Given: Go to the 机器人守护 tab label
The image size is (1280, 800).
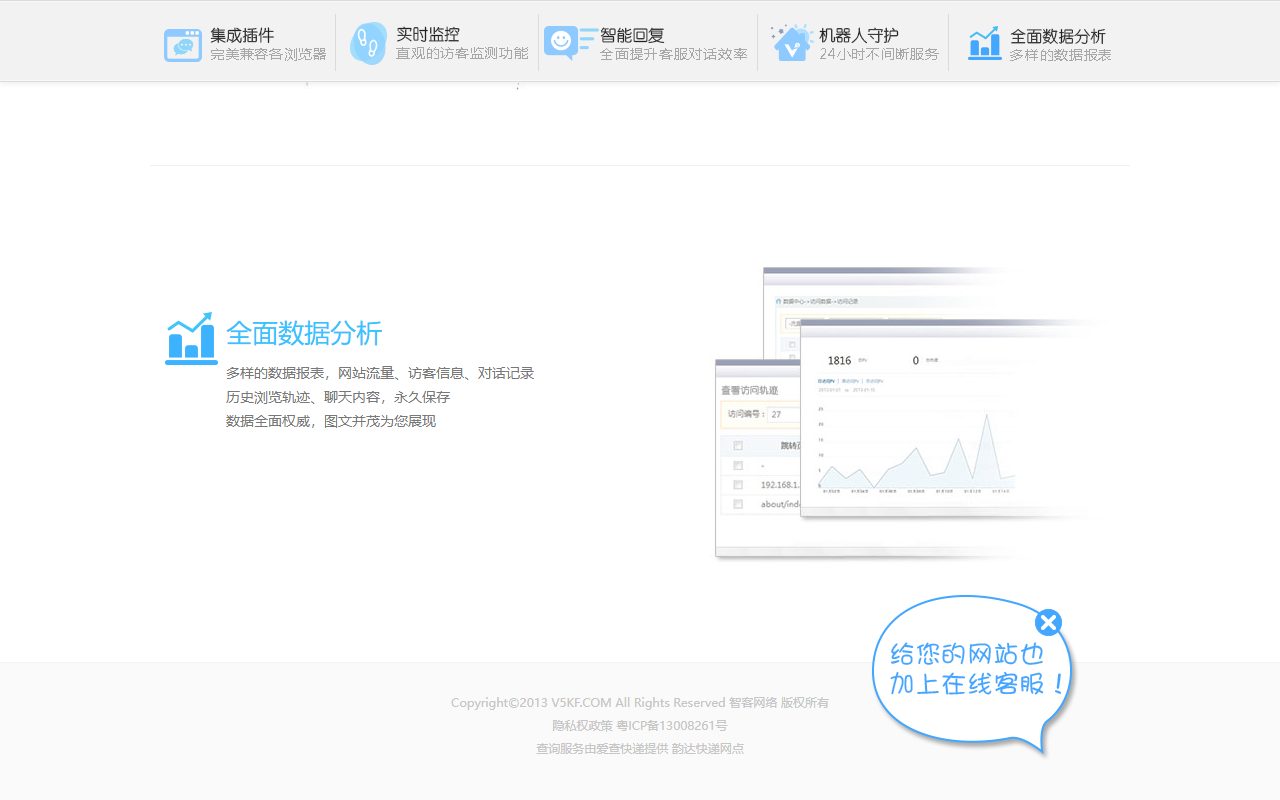Looking at the screenshot, I should coord(859,35).
